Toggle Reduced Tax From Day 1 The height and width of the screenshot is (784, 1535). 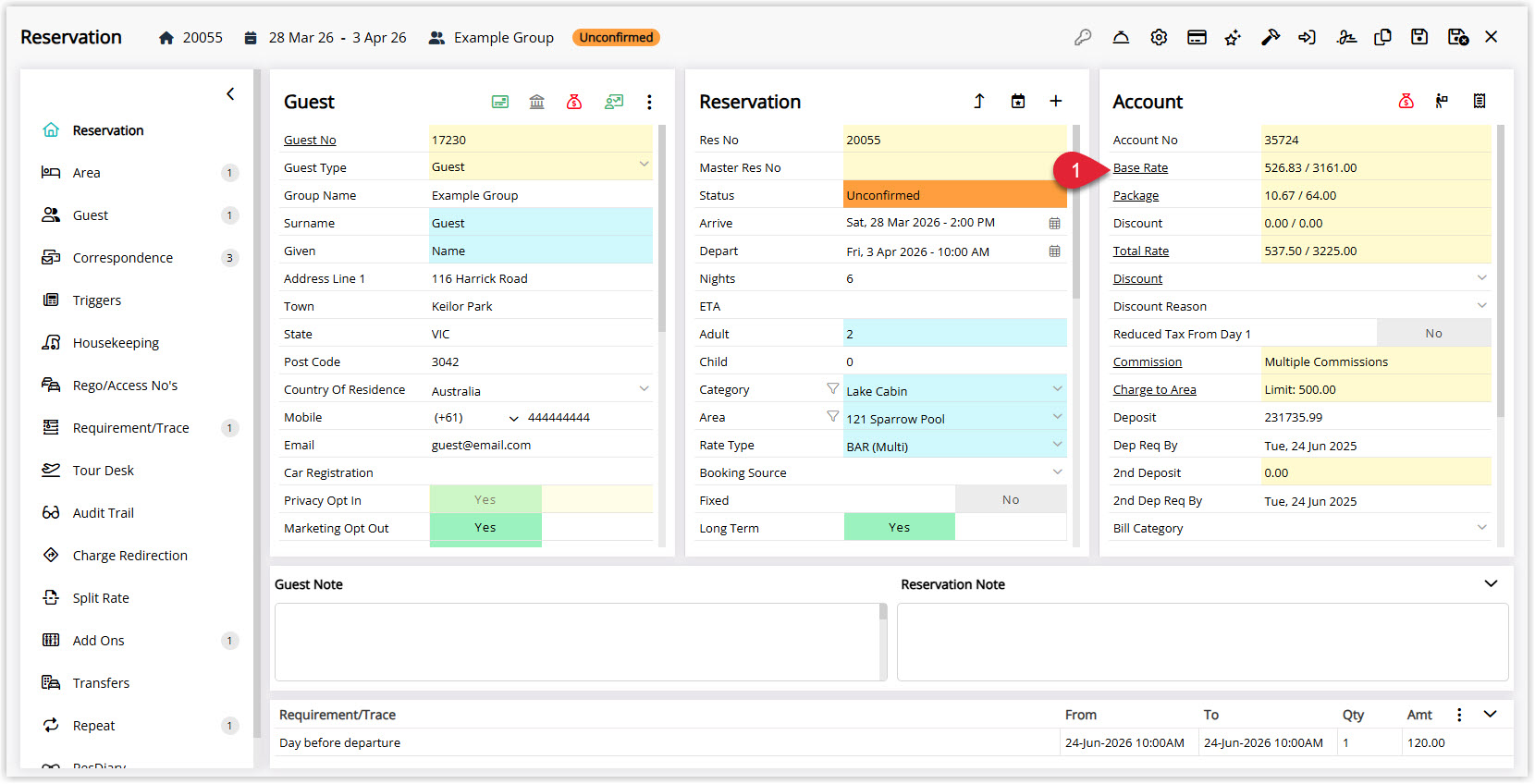pos(1434,333)
